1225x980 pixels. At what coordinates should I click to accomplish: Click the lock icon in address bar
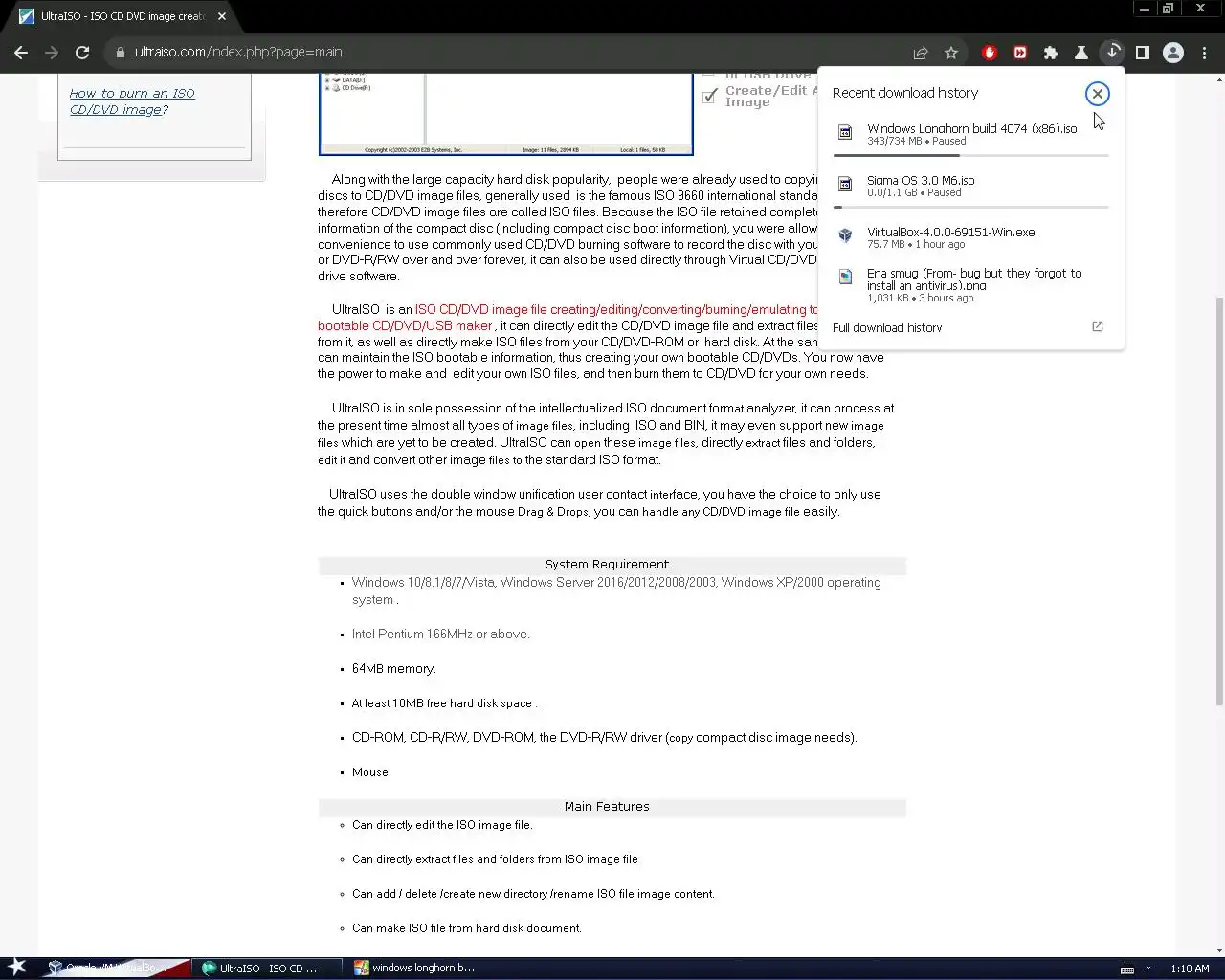pyautogui.click(x=121, y=53)
